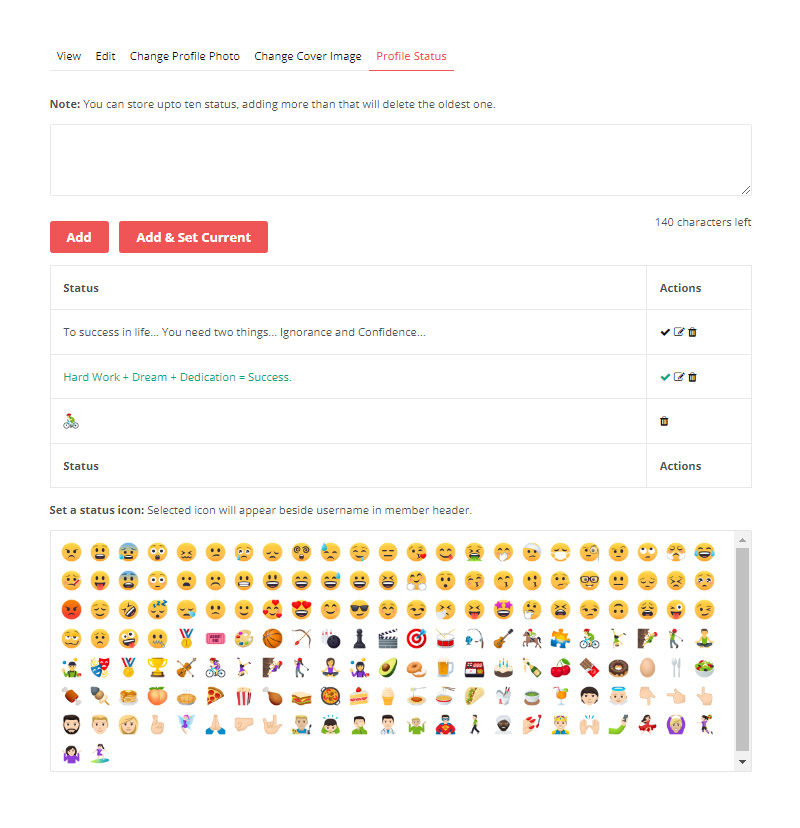Remove the cyclist status icon row
Image resolution: width=800 pixels, height=828 pixels.
[664, 421]
